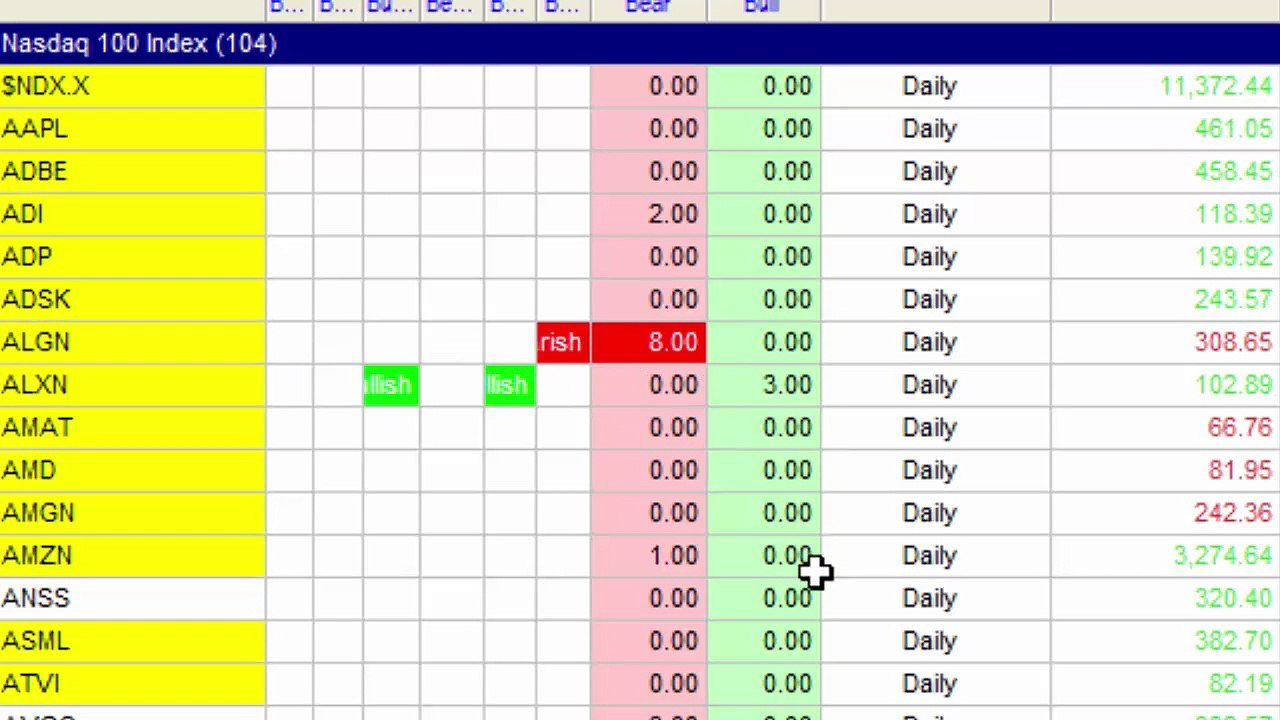Select the ASML ticker symbol
This screenshot has height=720, width=1280.
[x=36, y=641]
